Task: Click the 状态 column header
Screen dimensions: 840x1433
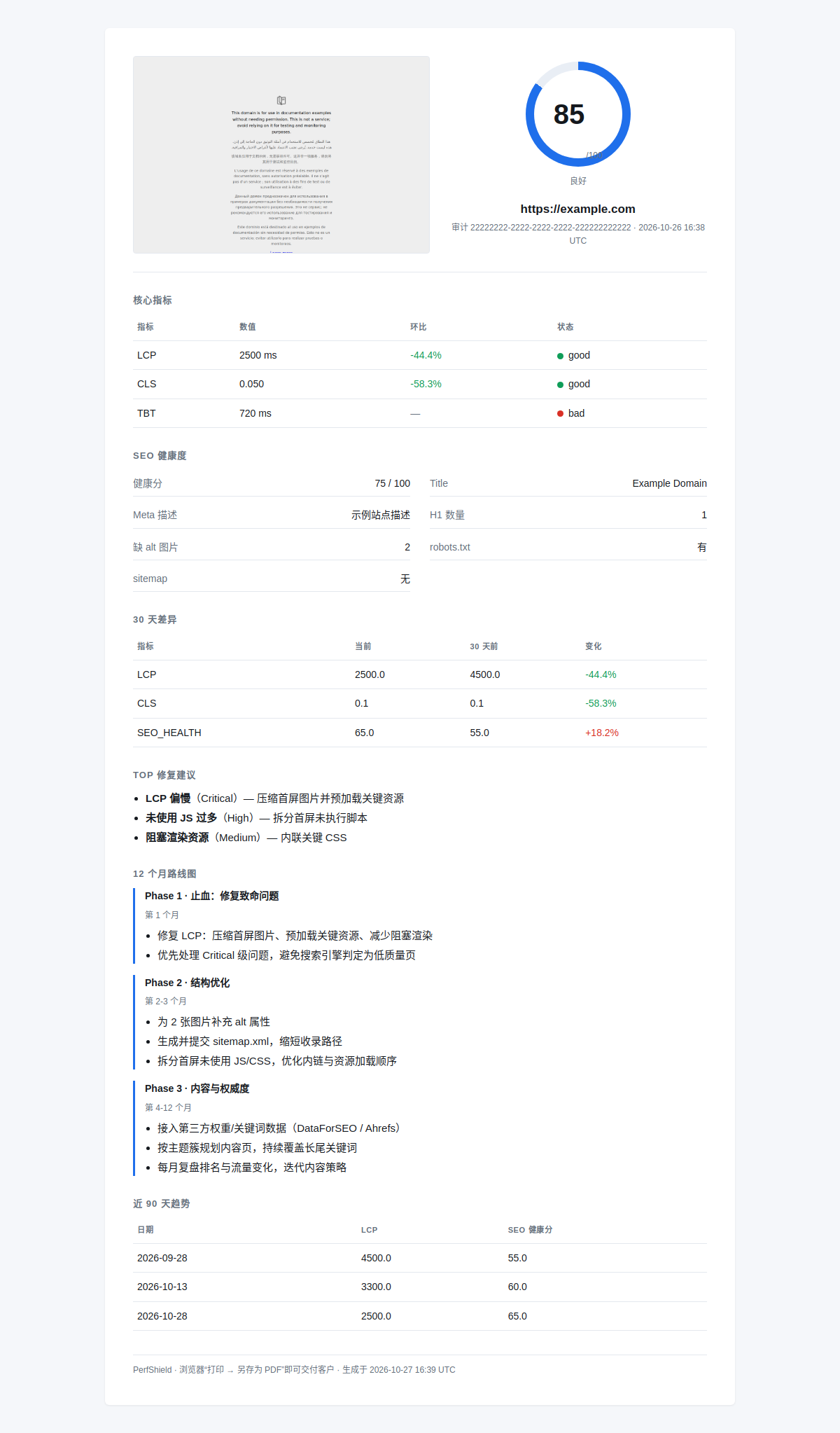Action: pos(566,327)
